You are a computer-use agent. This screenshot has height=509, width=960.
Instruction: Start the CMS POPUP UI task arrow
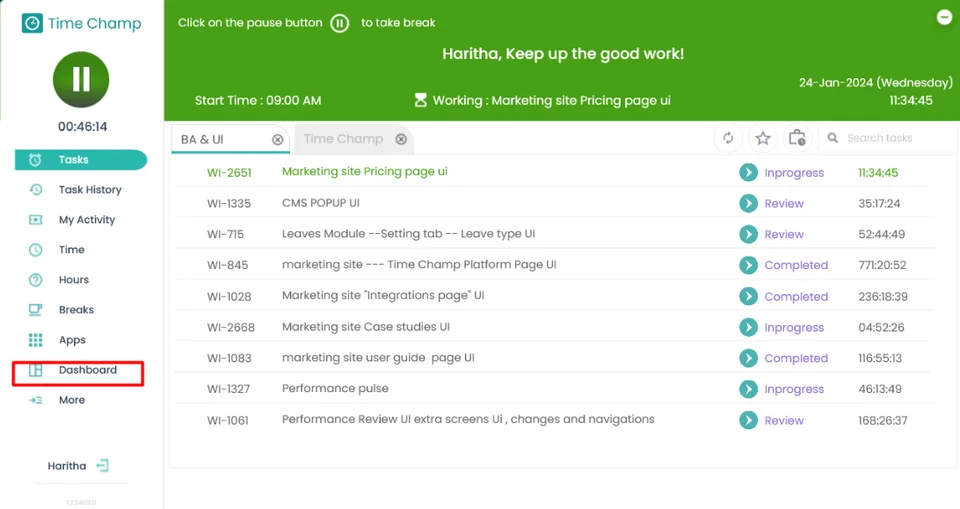[x=748, y=203]
